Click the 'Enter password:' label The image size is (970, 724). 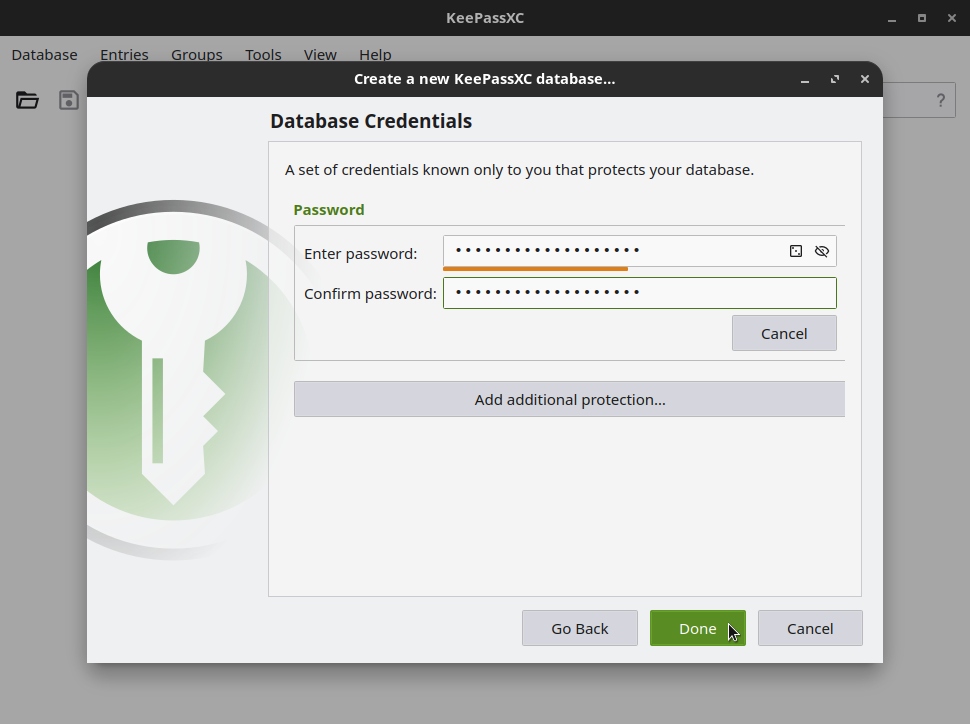(x=361, y=254)
